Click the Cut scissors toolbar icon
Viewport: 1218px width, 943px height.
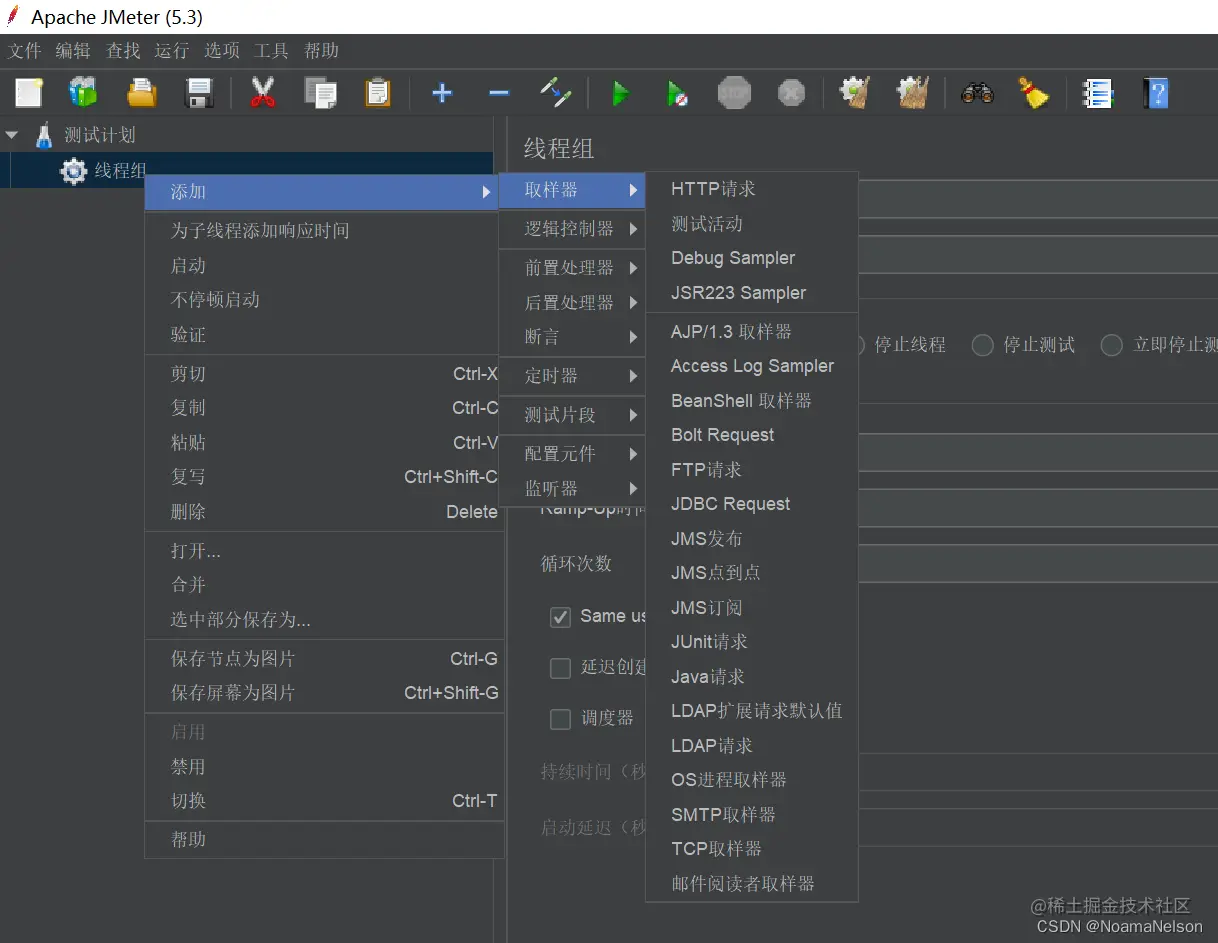click(x=261, y=92)
